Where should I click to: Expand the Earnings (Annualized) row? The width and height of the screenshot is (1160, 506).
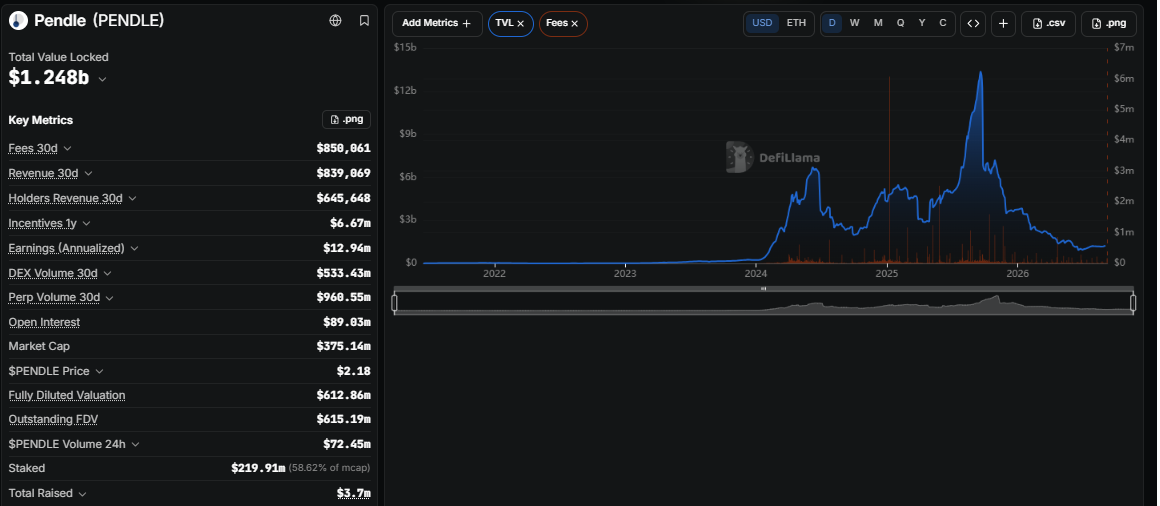(x=135, y=248)
